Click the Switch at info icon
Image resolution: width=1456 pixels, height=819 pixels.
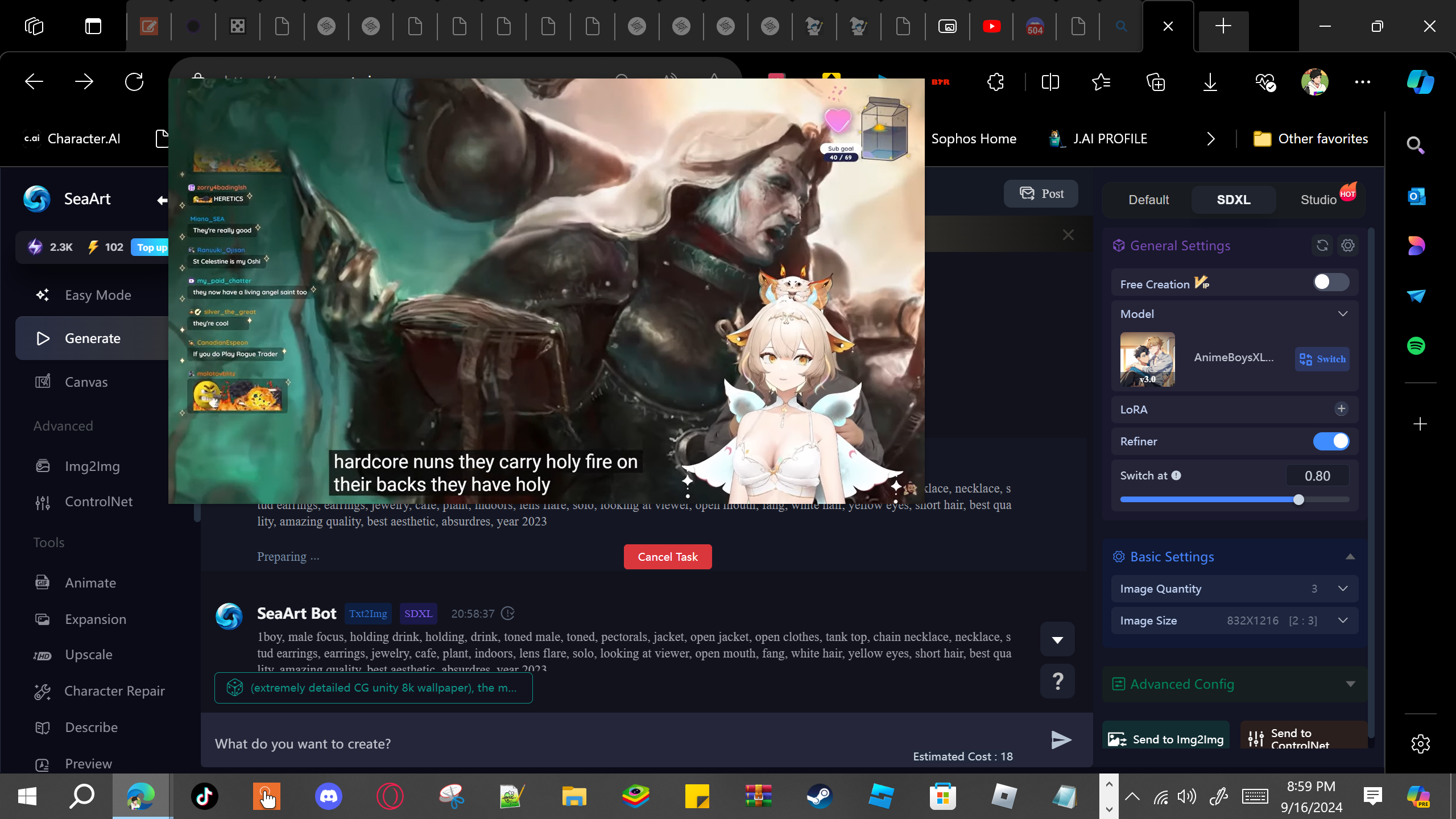point(1176,475)
